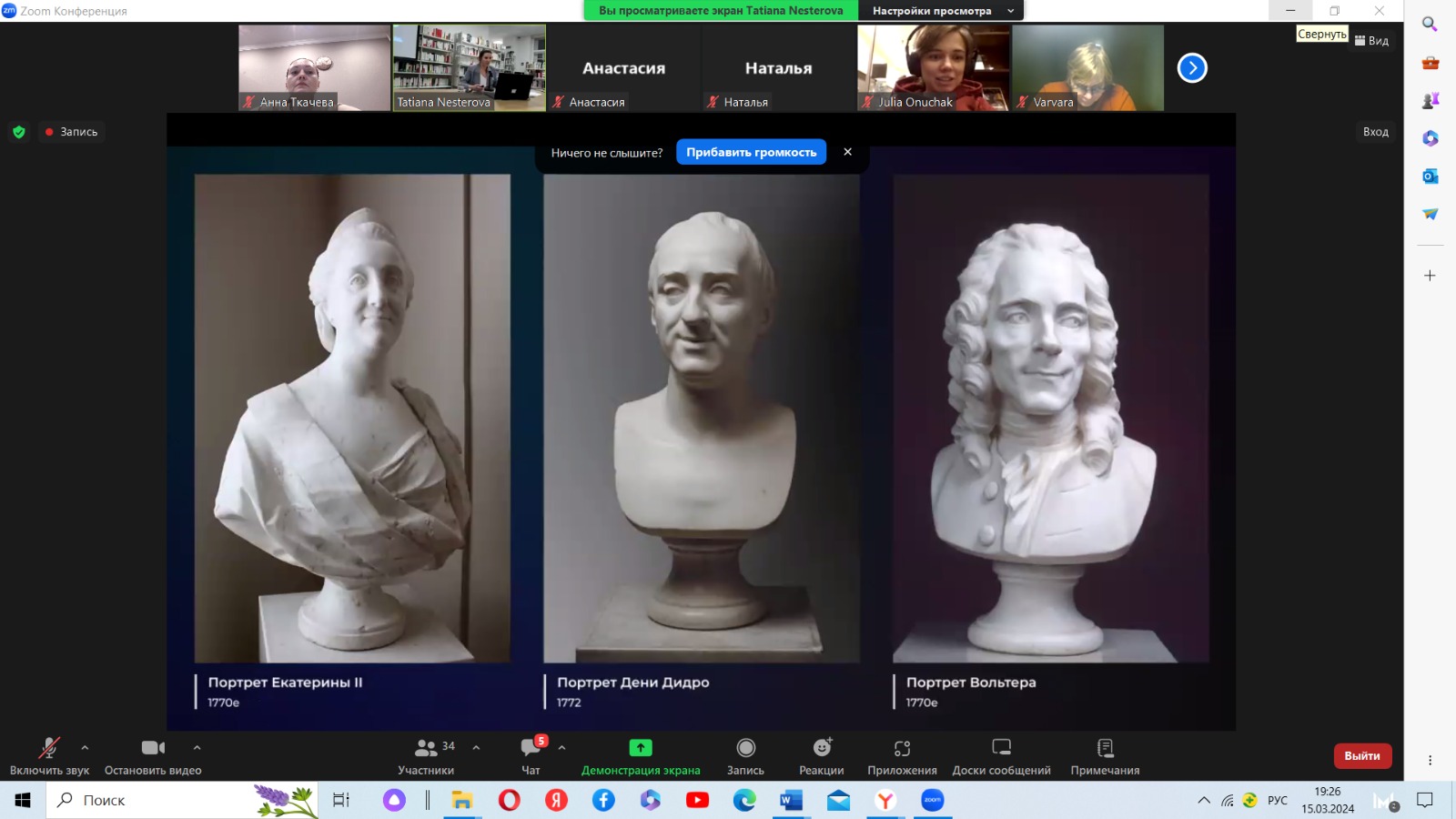Show next participants with the blue arrow
Screen dimensions: 1456x819
pyautogui.click(x=1192, y=68)
